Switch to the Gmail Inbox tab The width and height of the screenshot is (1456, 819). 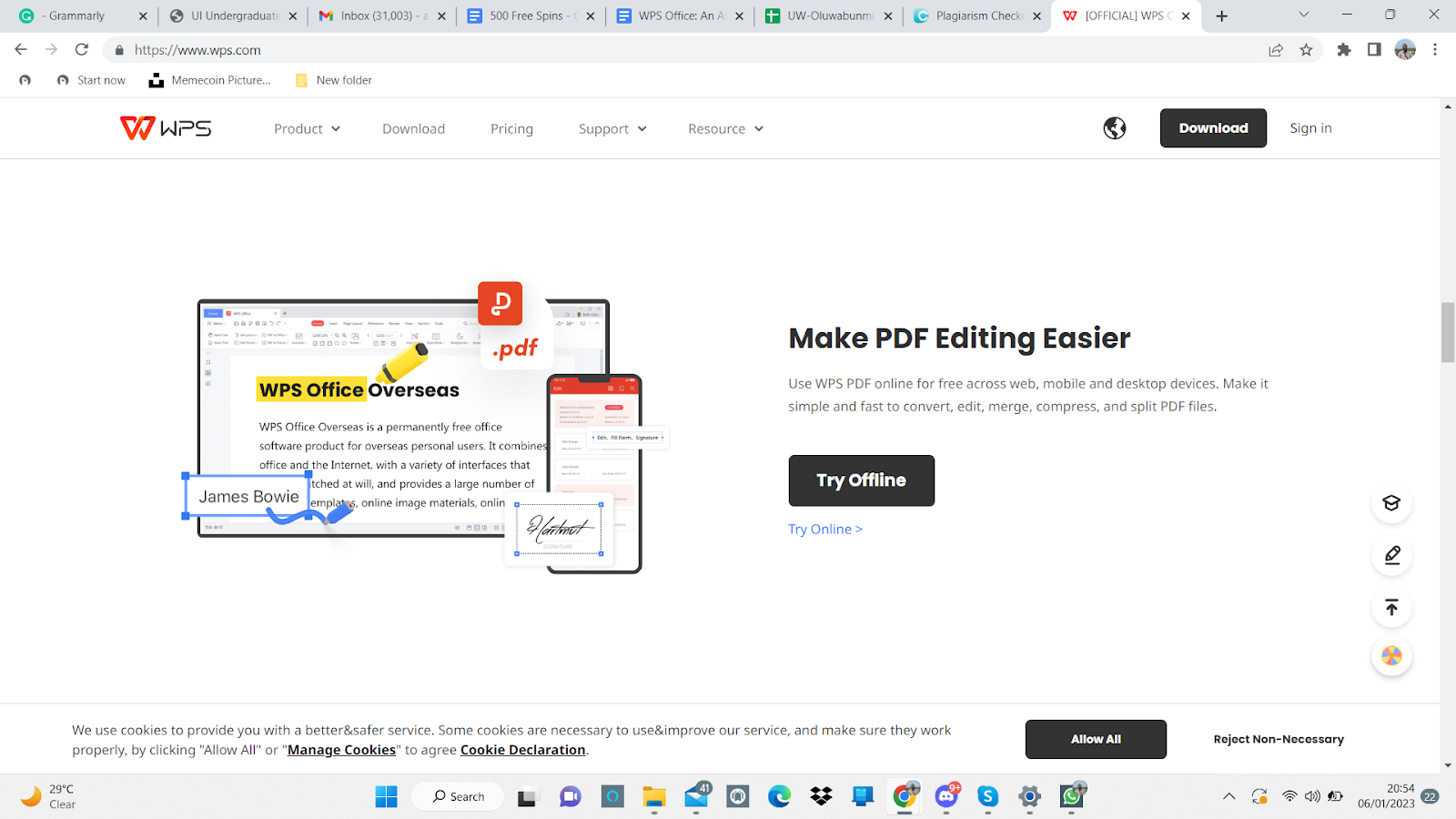pos(381,16)
